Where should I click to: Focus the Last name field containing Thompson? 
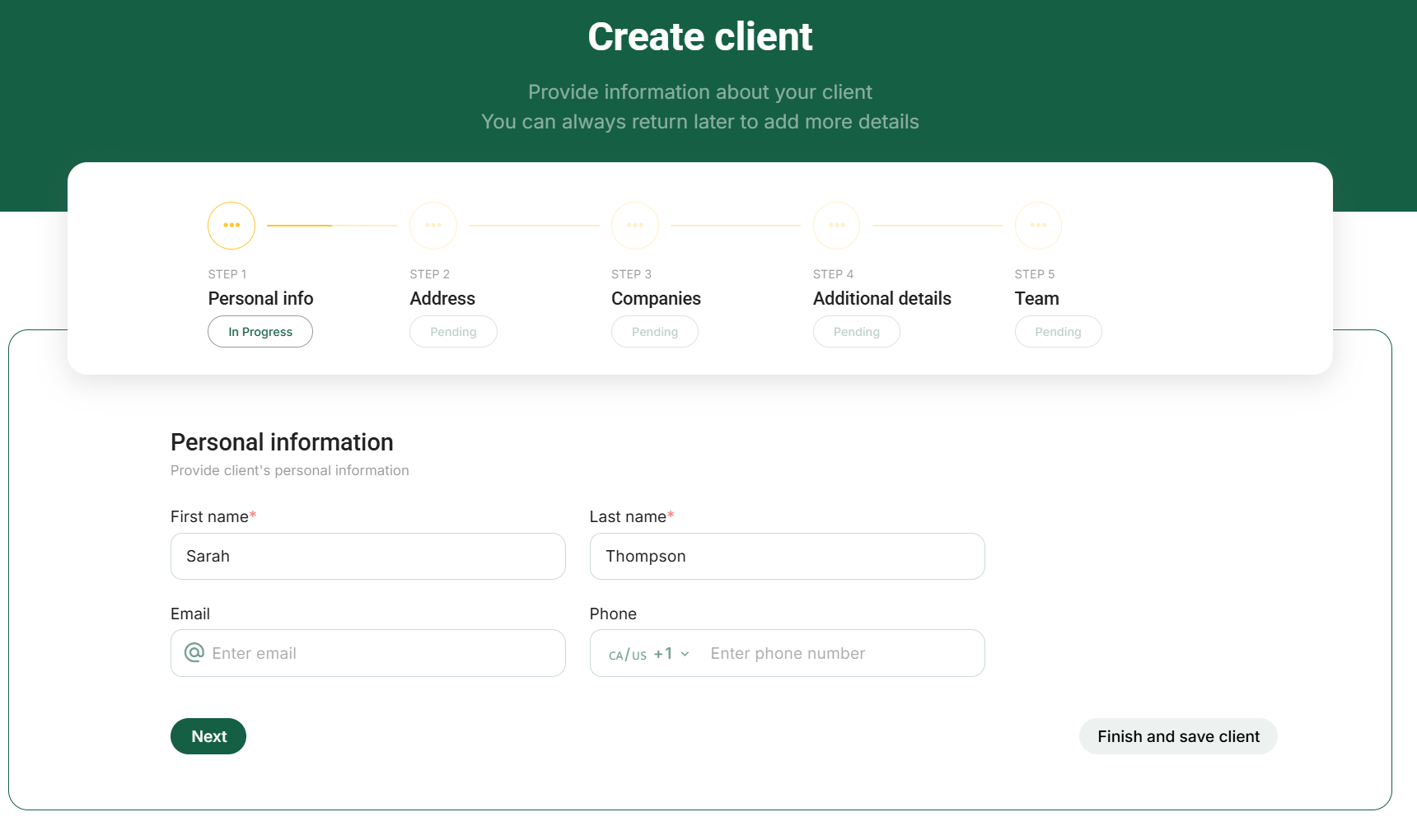coord(788,557)
